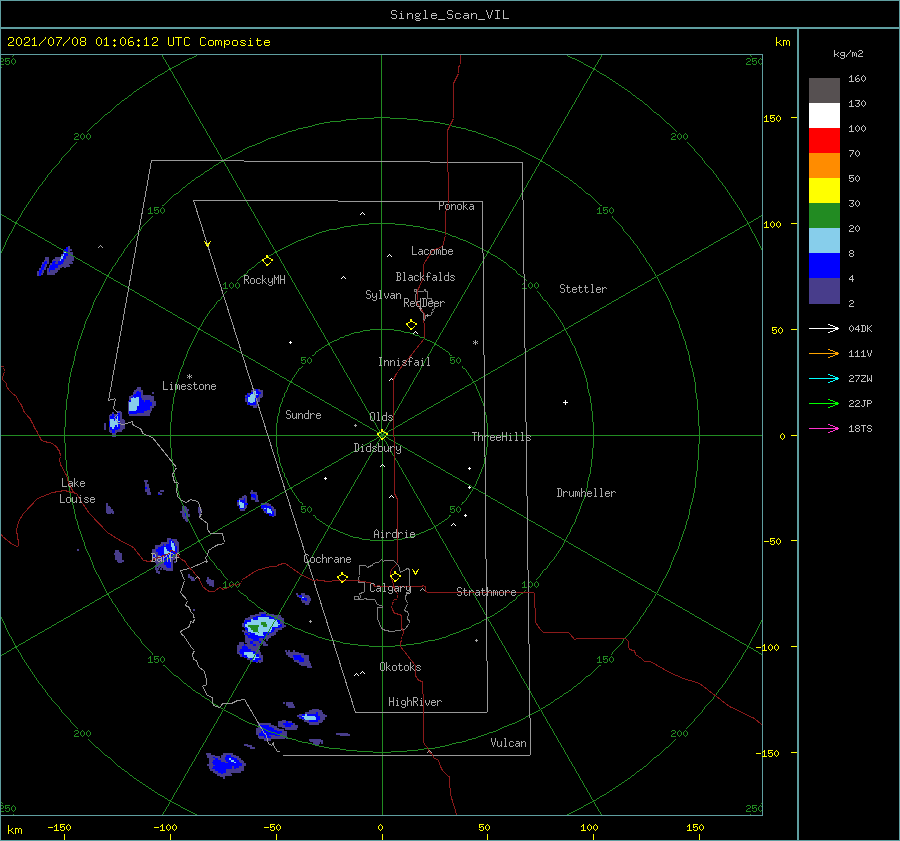Pick the white 100-130 legend swatch
Viewport: 900px width, 841px height.
(x=824, y=115)
